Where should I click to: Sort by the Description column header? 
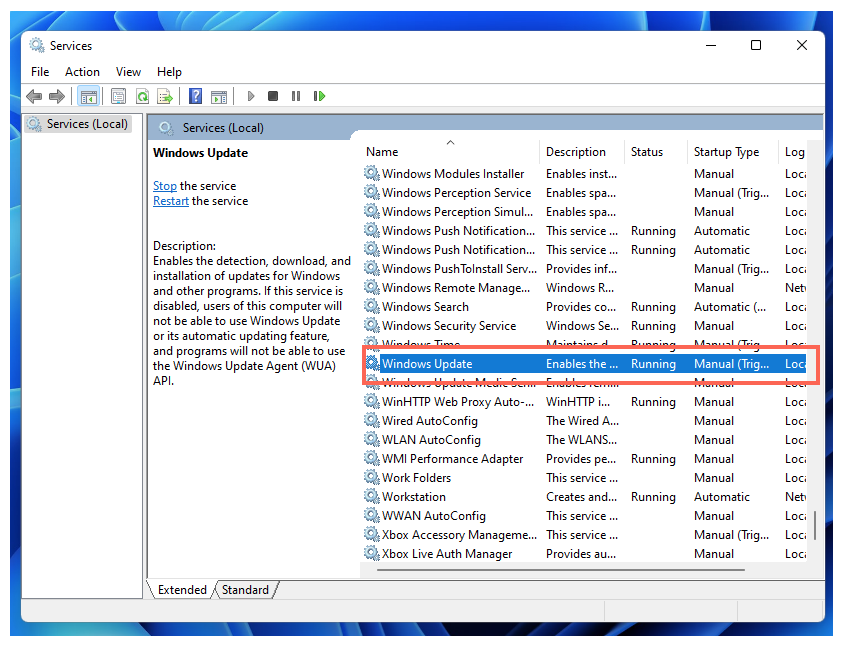pos(582,152)
